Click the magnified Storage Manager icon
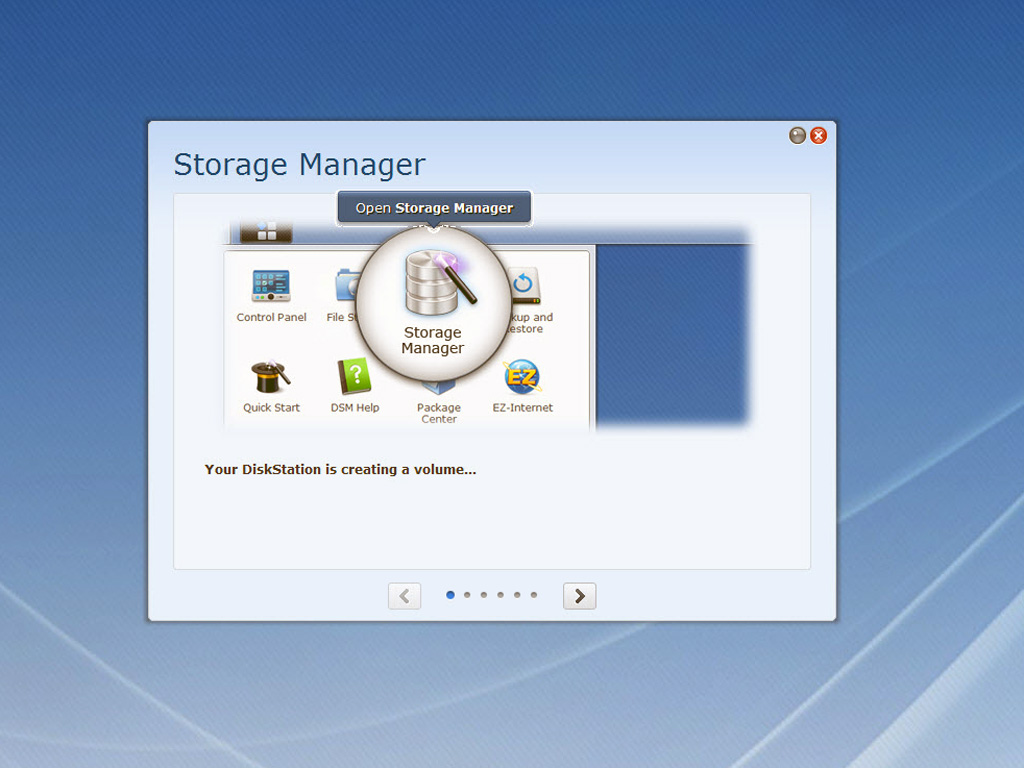The height and width of the screenshot is (768, 1024). pyautogui.click(x=441, y=283)
